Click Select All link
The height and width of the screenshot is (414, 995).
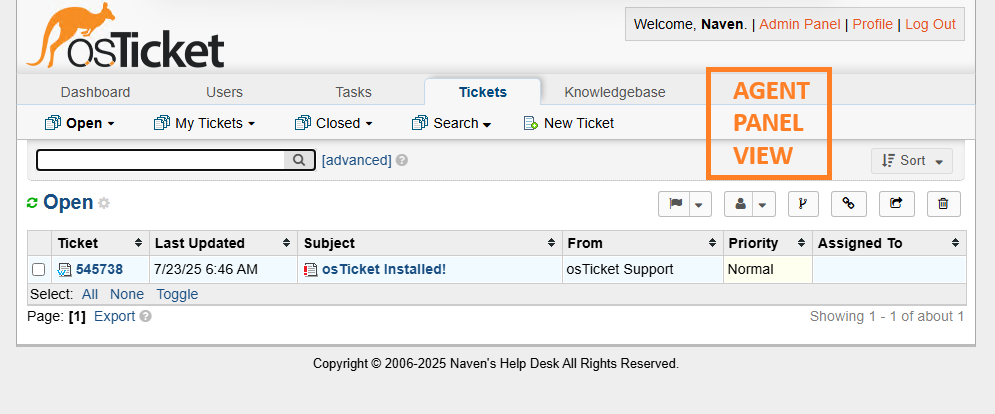[90, 294]
